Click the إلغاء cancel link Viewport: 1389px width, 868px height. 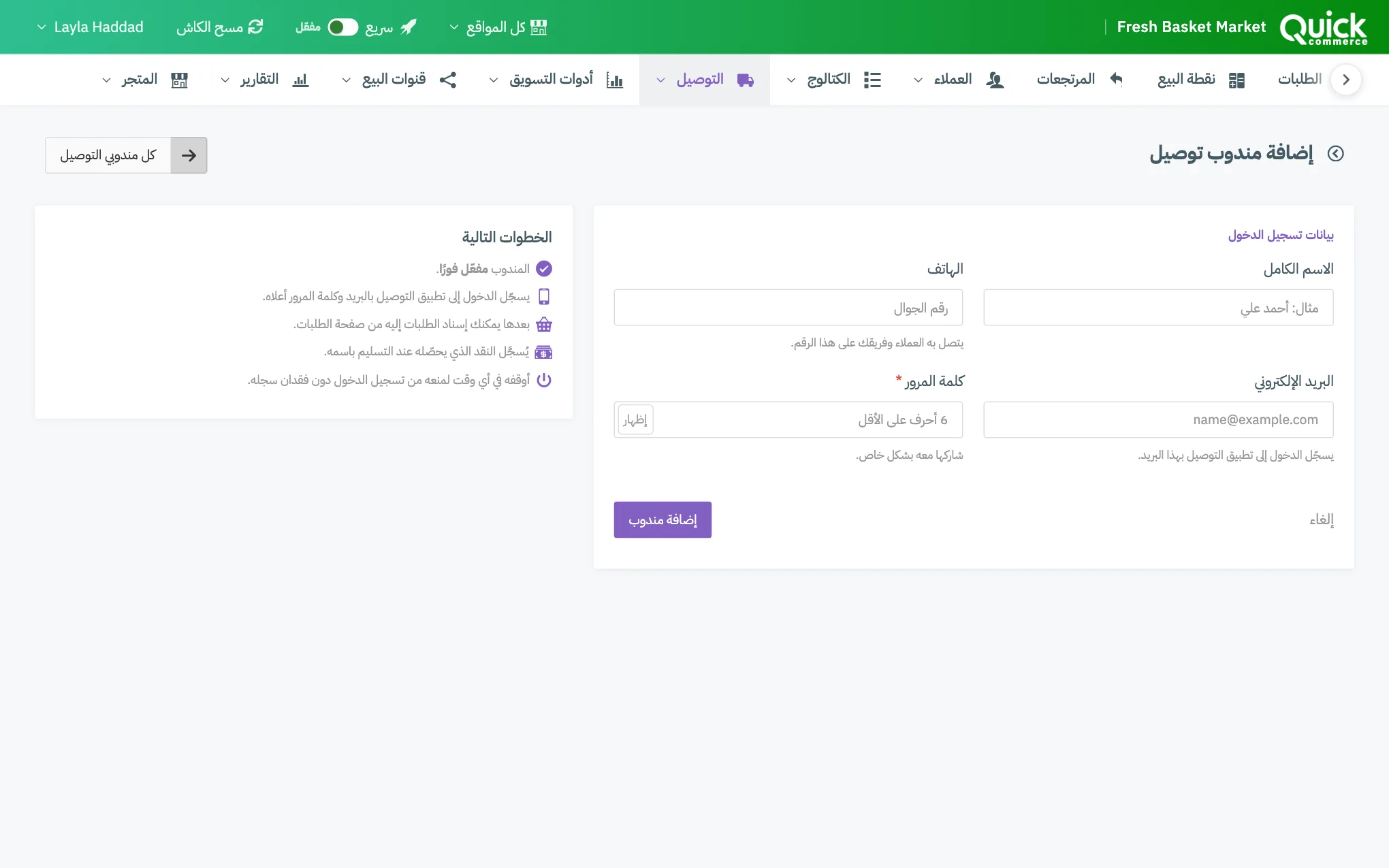tap(1322, 519)
